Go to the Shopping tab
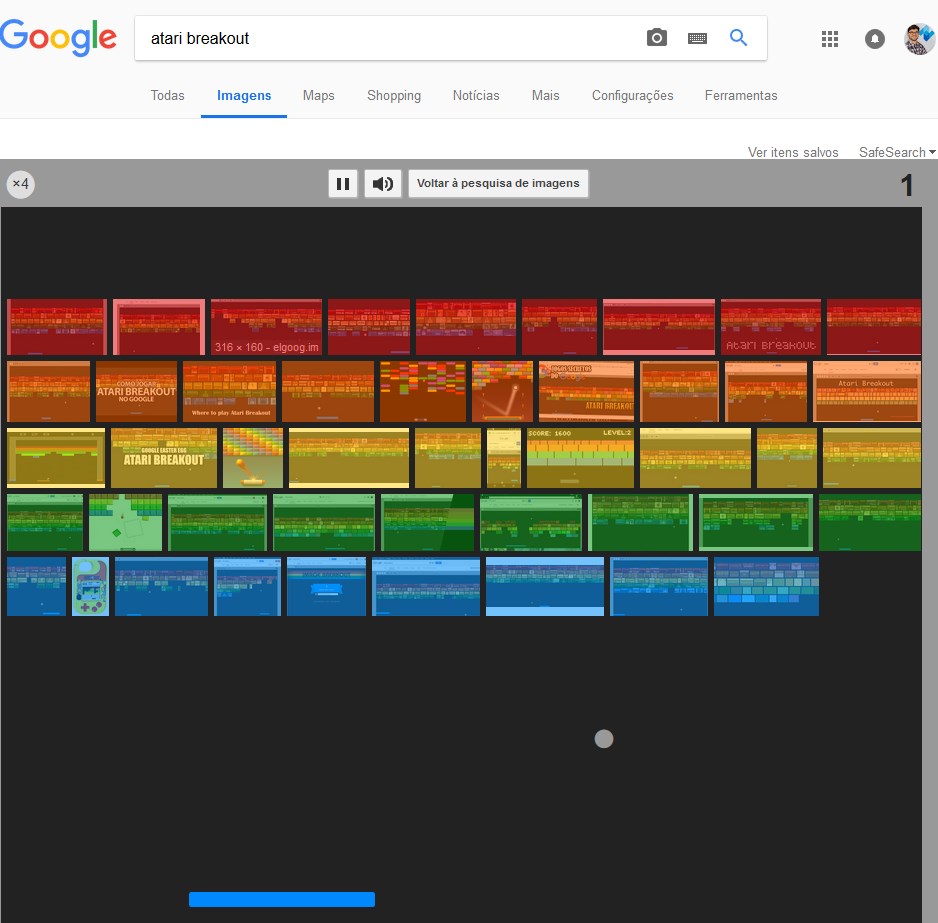The image size is (938, 923). pyautogui.click(x=394, y=96)
